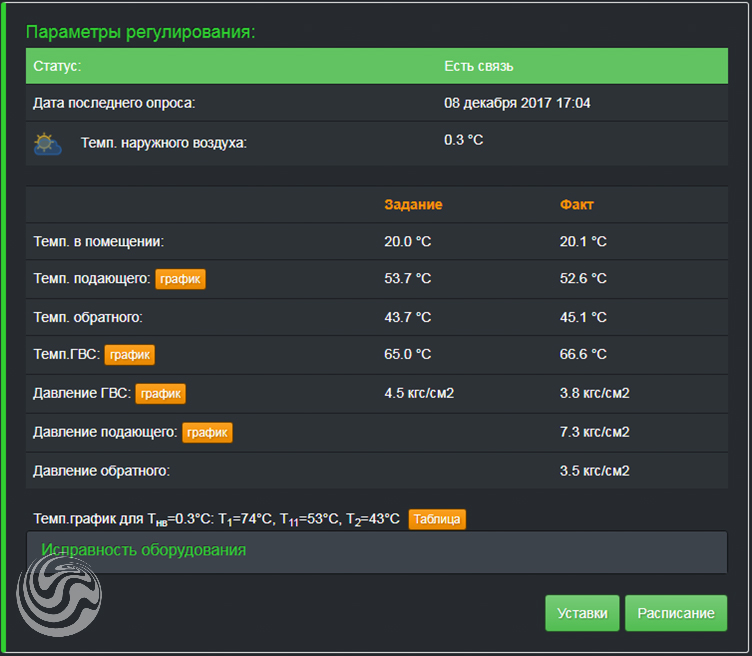
Task: Select the Давление обратного row label
Action: pyautogui.click(x=101, y=470)
